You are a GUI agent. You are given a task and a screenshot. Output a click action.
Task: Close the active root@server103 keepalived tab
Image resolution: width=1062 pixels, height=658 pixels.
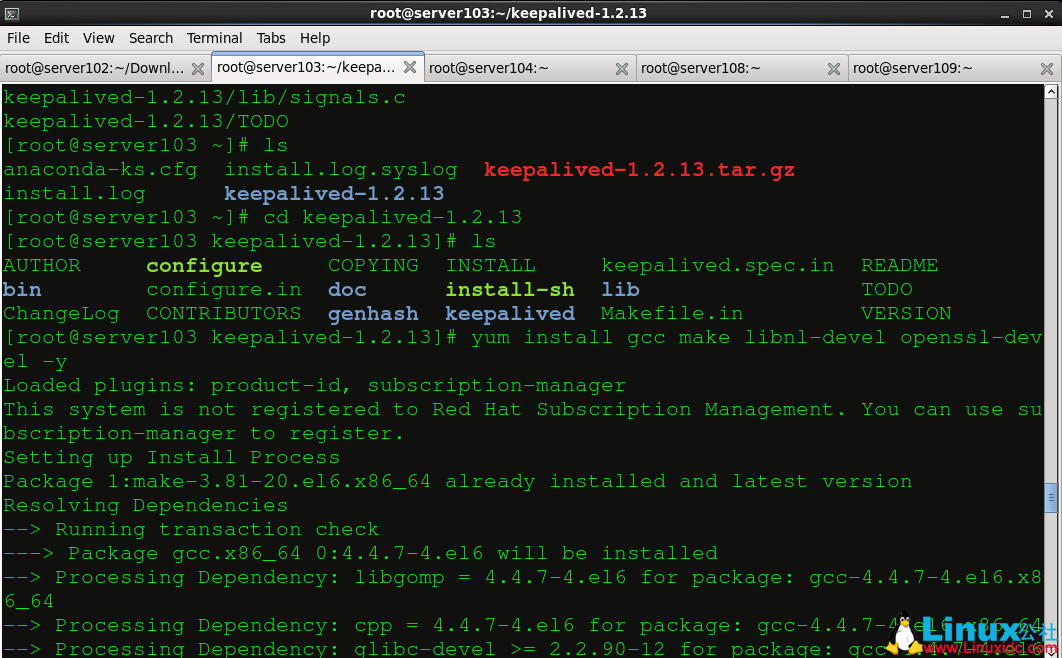click(x=410, y=67)
